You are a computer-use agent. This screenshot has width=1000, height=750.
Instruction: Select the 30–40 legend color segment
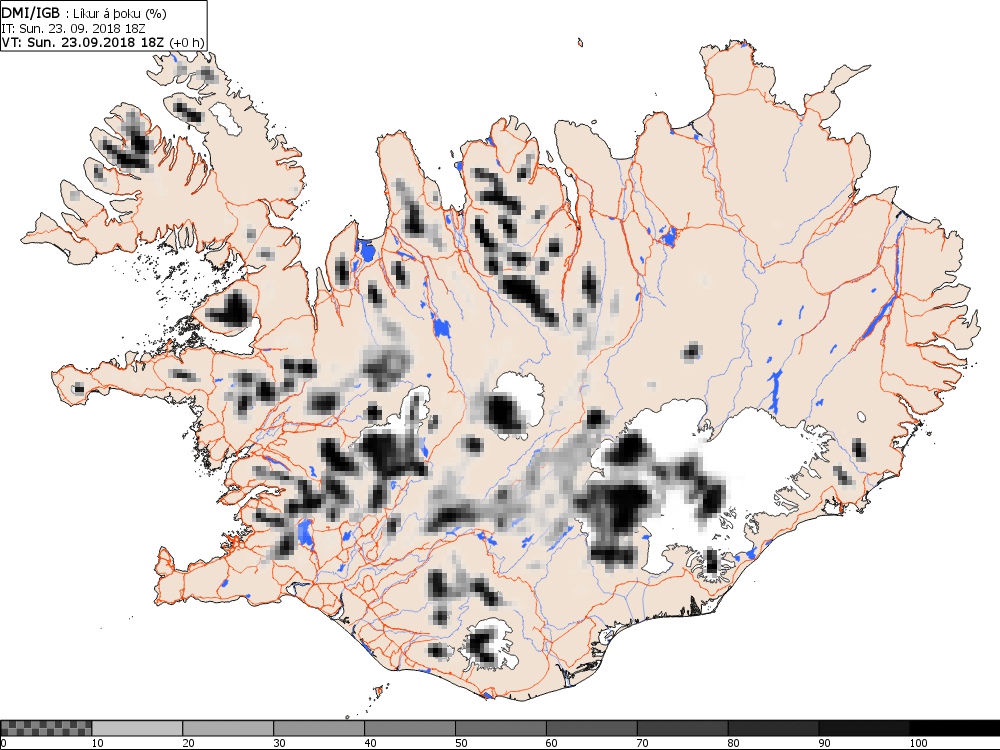point(319,728)
